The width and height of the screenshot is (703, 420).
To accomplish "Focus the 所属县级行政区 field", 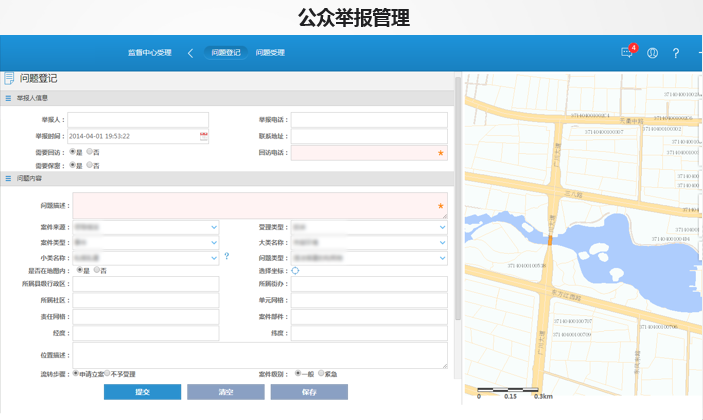I will [x=146, y=284].
